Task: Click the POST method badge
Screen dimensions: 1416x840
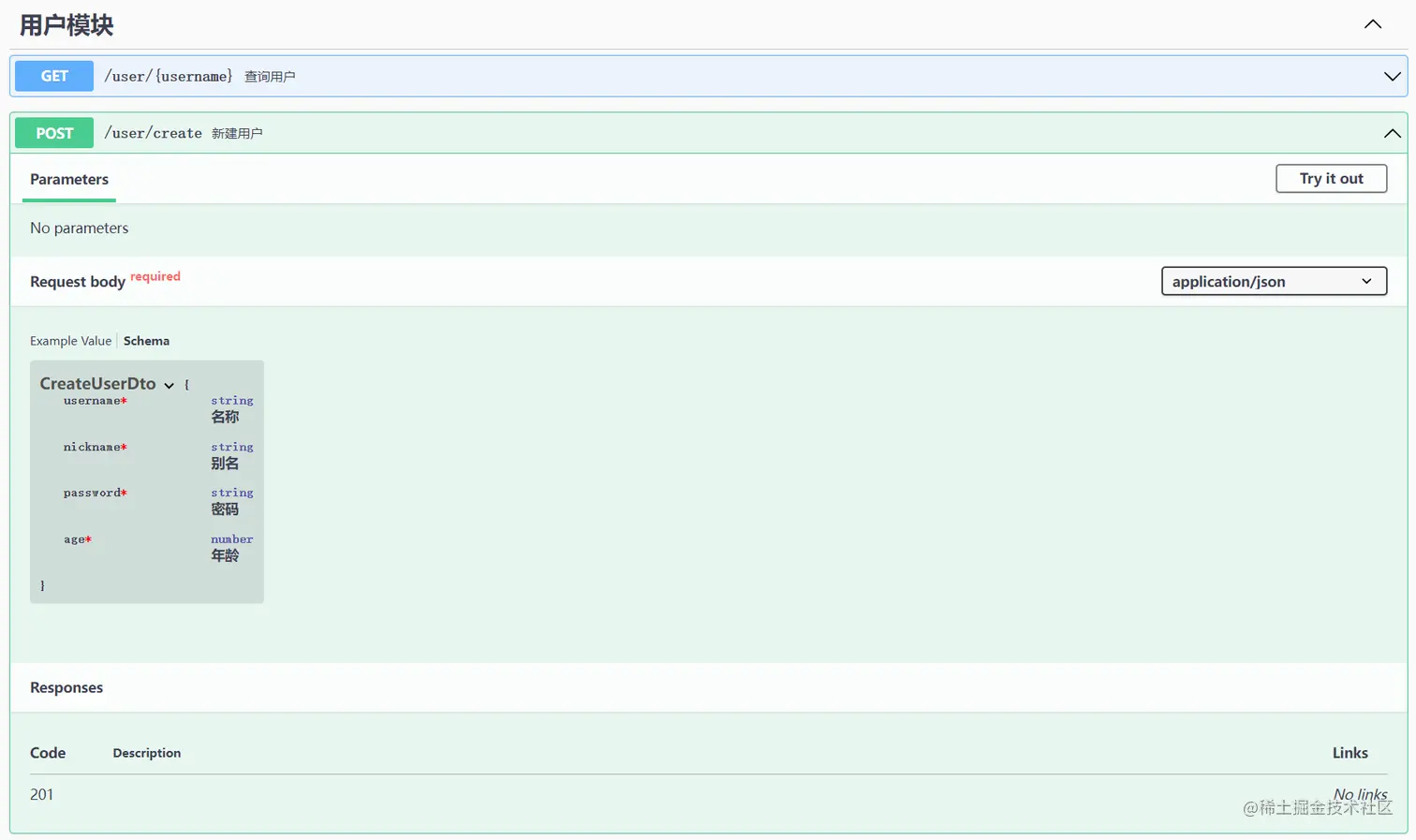Action: coord(54,133)
